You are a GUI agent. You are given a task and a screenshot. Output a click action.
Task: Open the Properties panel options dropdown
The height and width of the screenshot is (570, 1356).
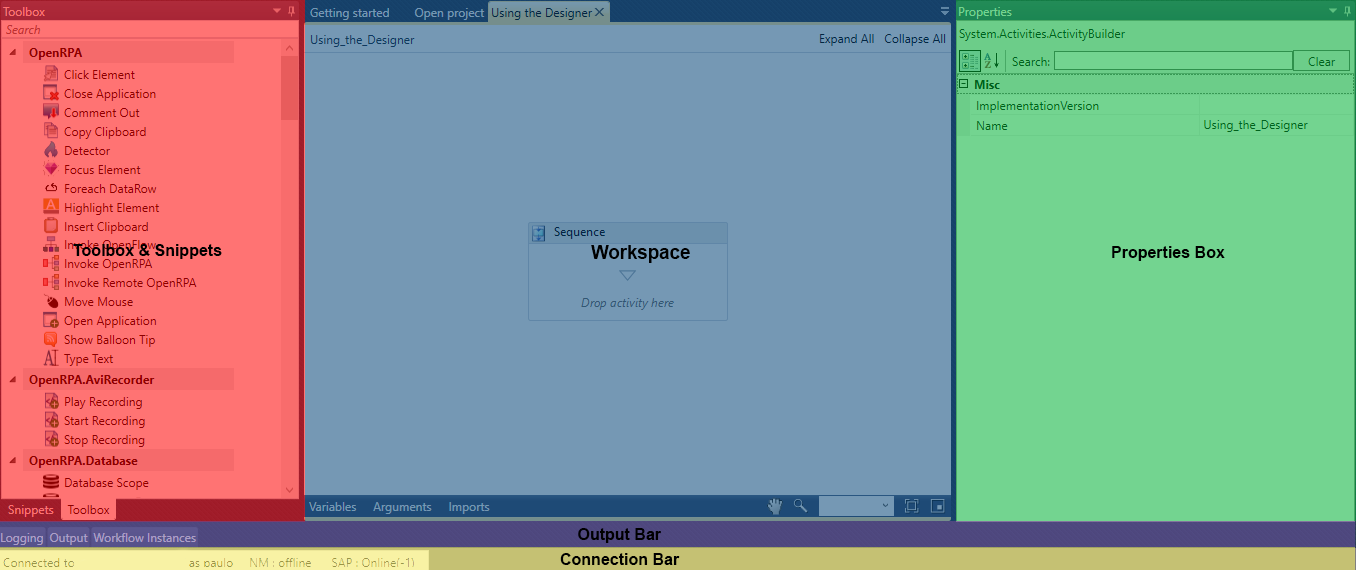coord(1332,11)
